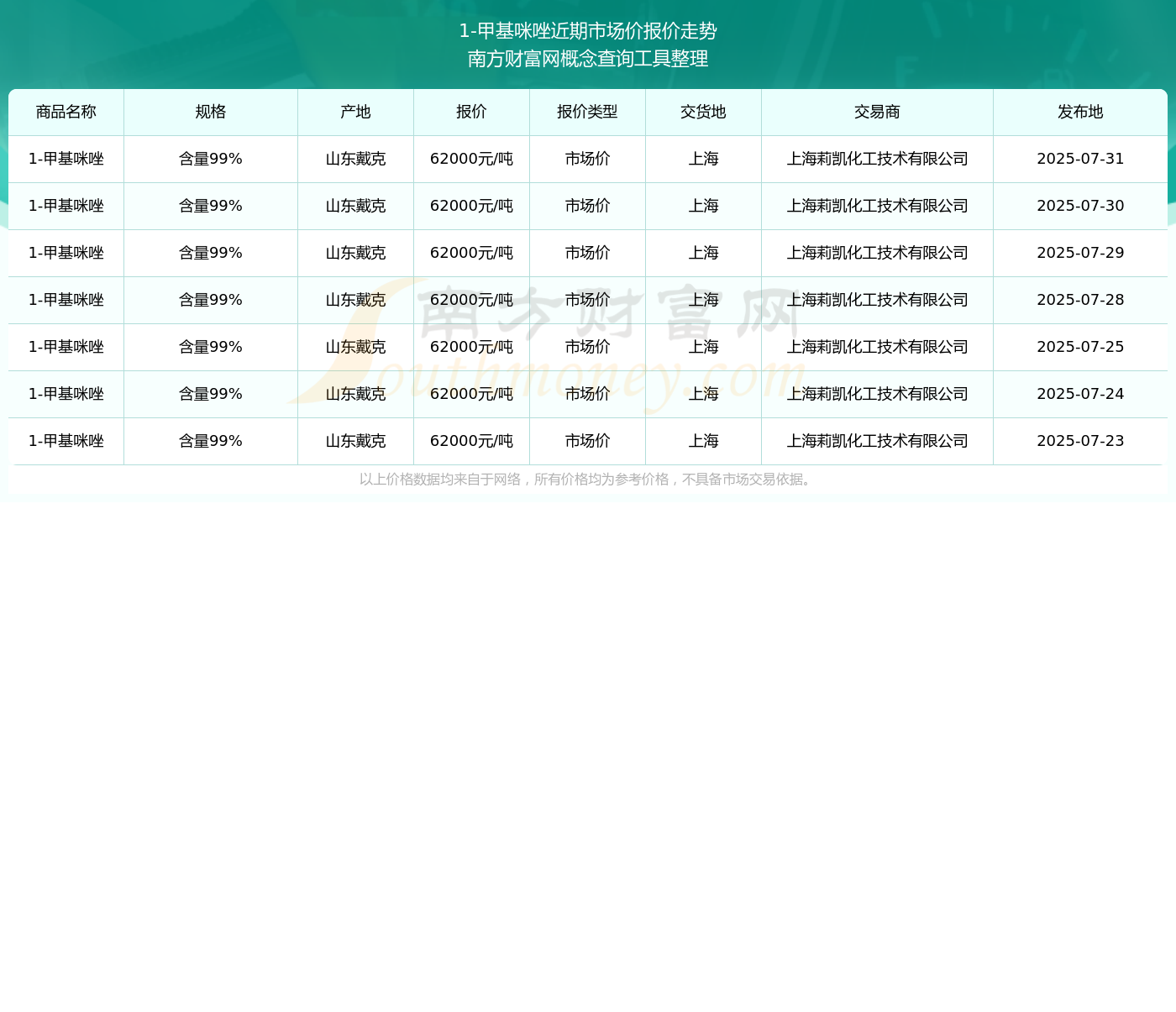Select the date cell 2025-07-30
Image resolution: width=1176 pixels, height=1012 pixels.
pos(1080,206)
